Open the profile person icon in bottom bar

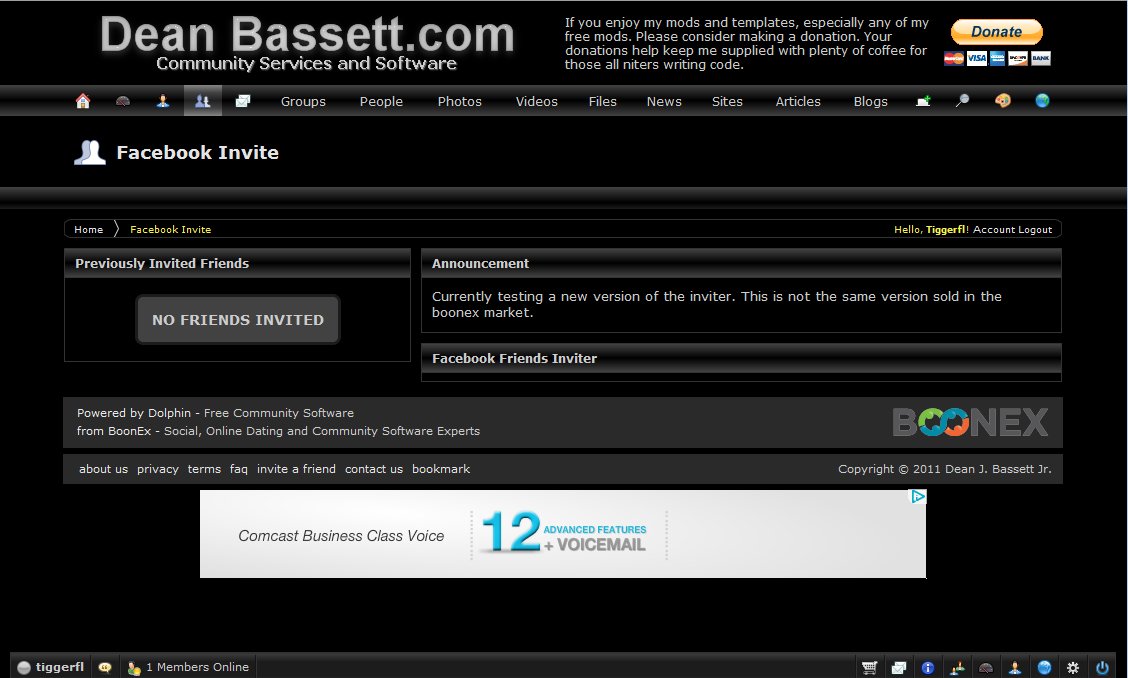point(1015,667)
